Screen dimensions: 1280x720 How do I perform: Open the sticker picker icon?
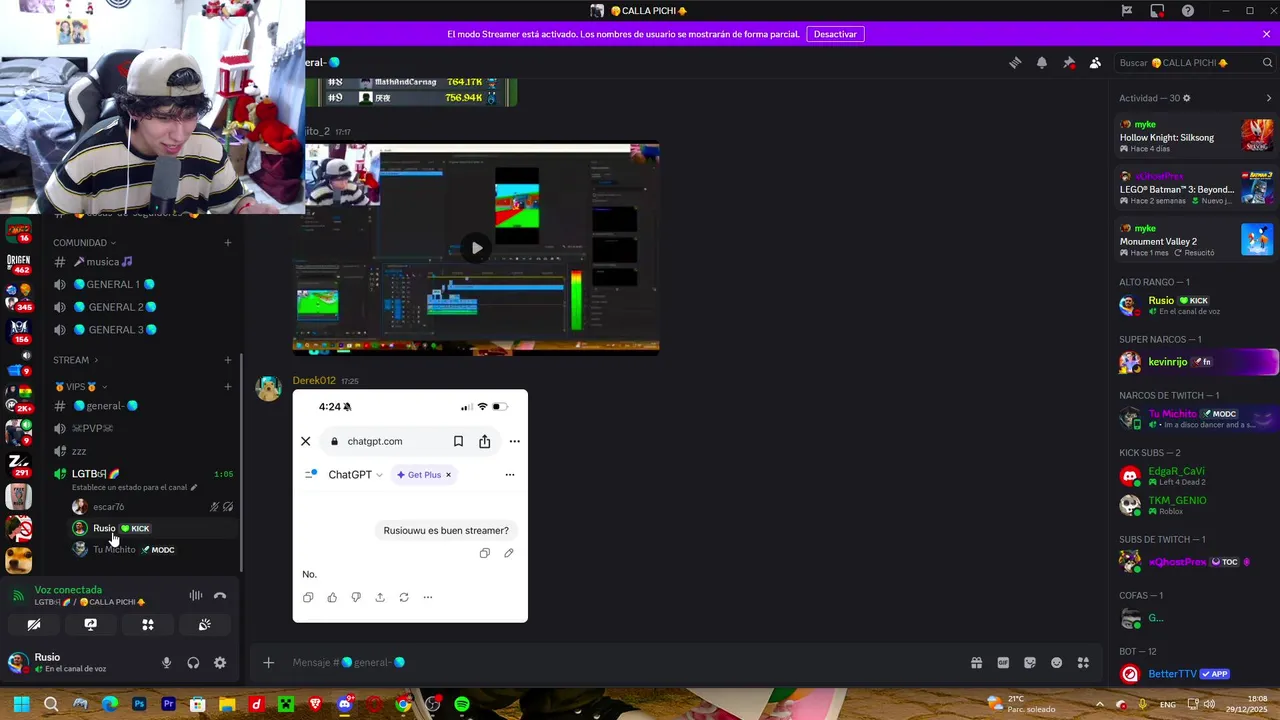1030,663
